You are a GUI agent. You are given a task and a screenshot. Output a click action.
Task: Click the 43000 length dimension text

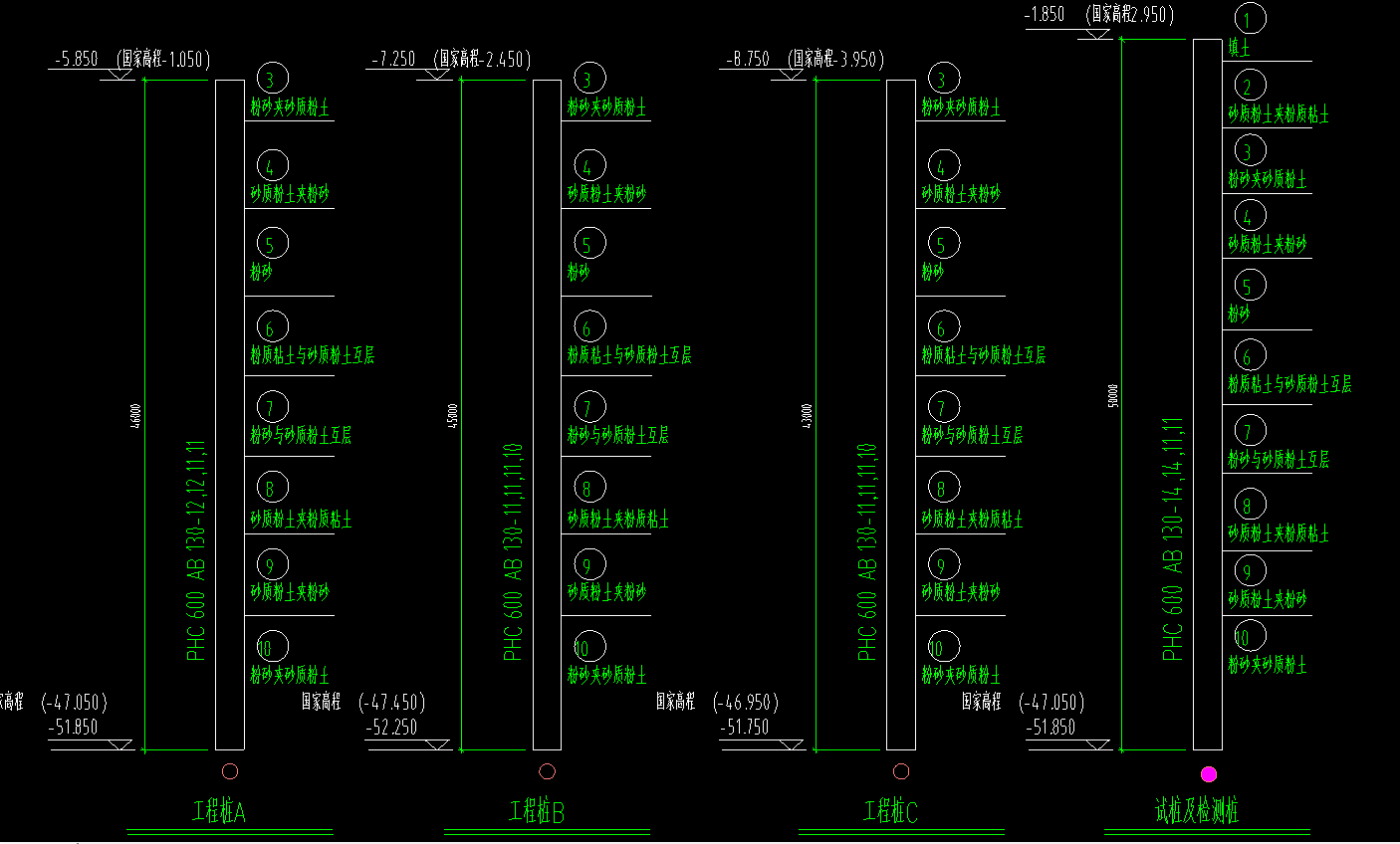click(808, 415)
